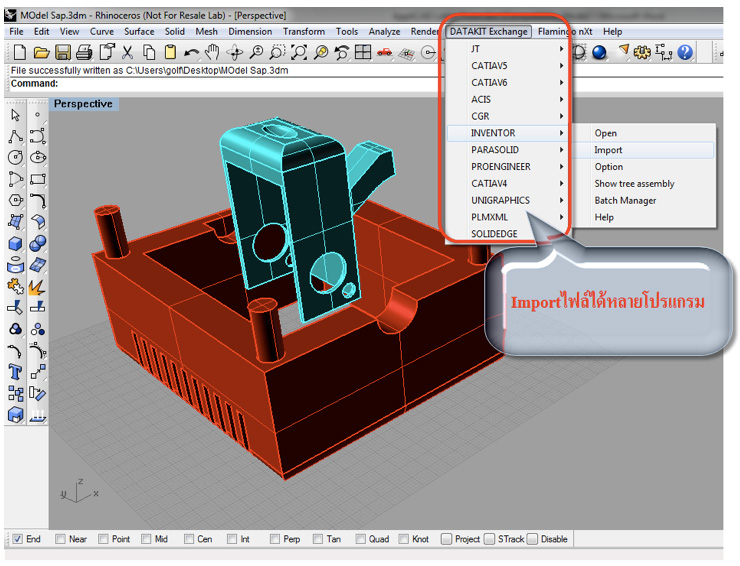Expand the ACIS submenu
Viewport: 740px width, 566px height.
pos(508,99)
